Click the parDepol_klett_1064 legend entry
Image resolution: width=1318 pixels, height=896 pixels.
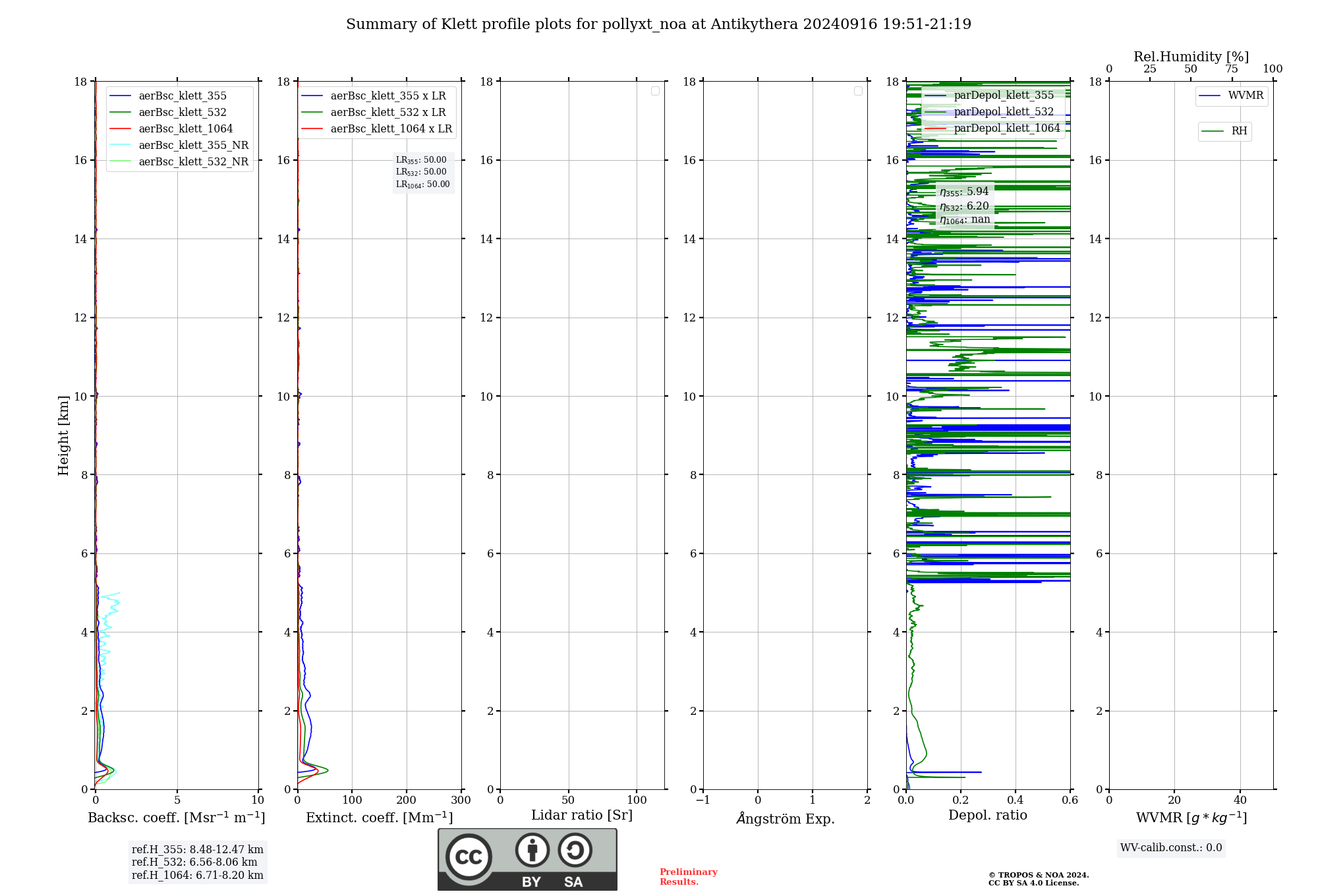(992, 128)
